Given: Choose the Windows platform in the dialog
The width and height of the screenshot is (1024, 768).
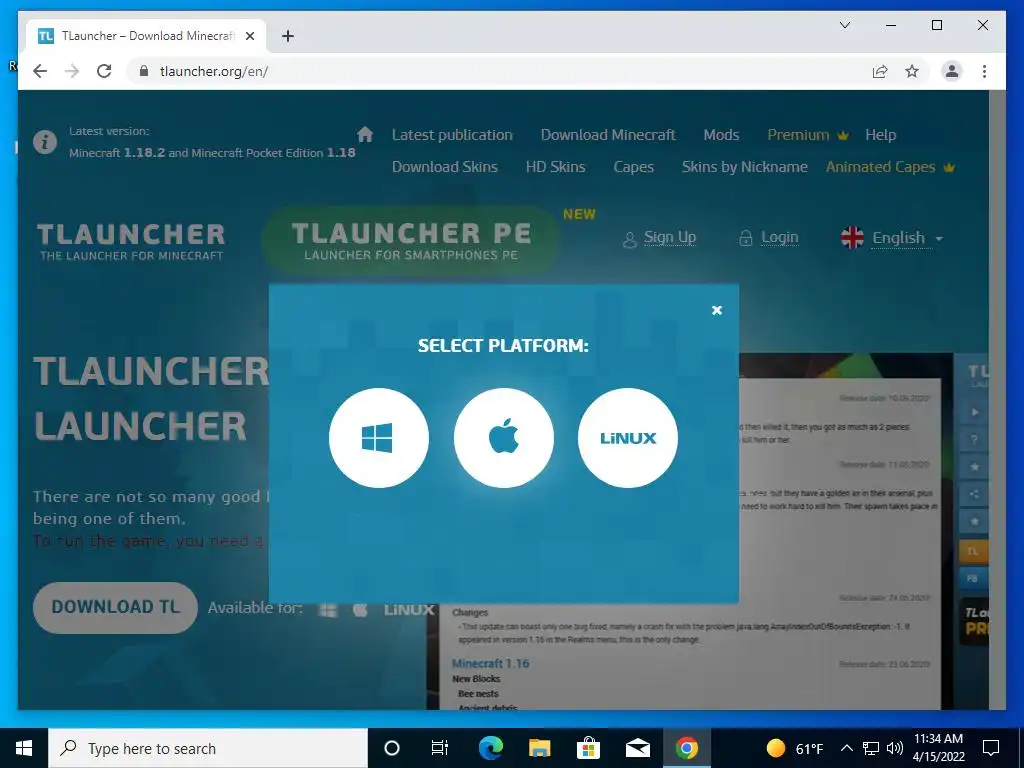Looking at the screenshot, I should pyautogui.click(x=379, y=438).
